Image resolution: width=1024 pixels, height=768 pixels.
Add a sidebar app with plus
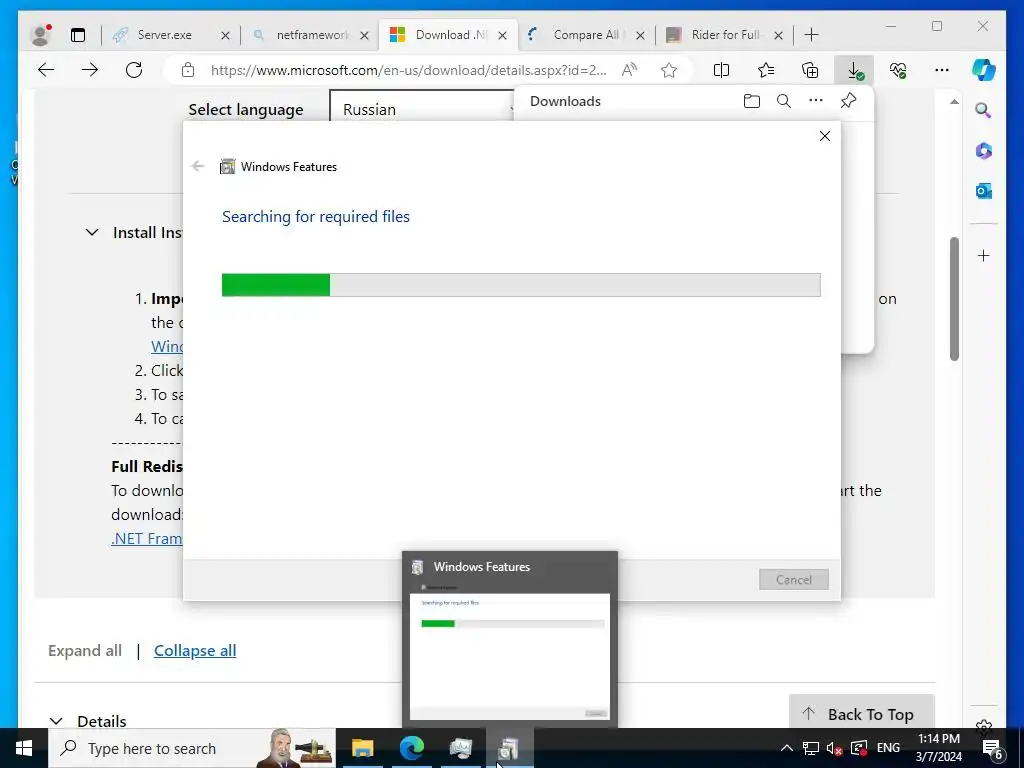(x=984, y=255)
